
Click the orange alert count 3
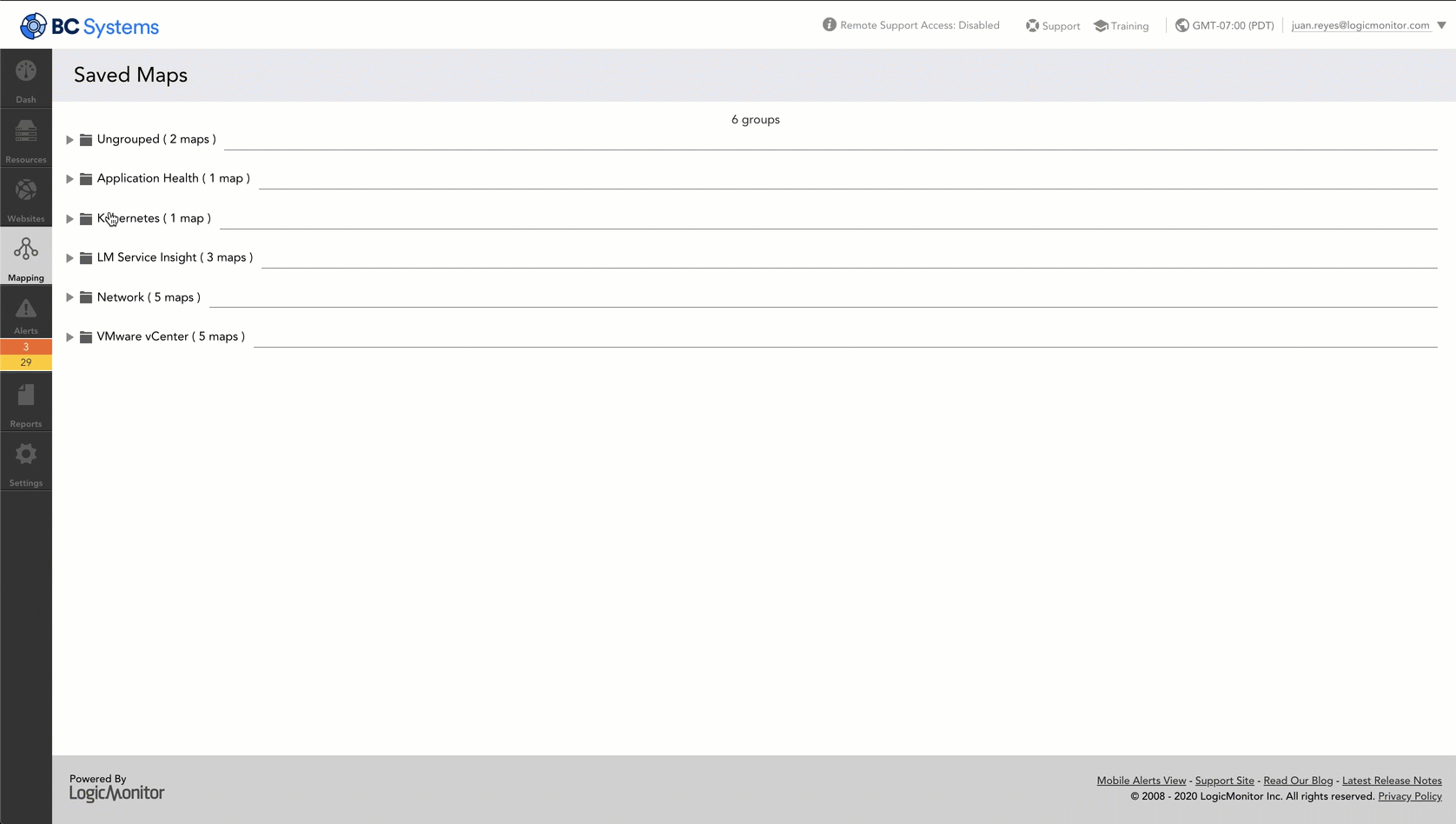26,347
